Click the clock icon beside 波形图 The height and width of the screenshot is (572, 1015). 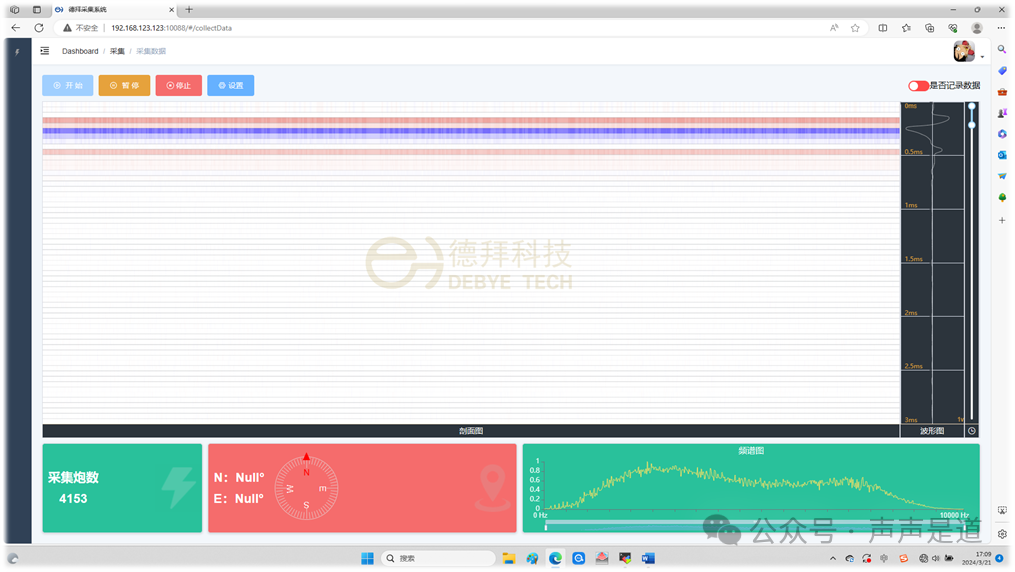pyautogui.click(x=972, y=431)
